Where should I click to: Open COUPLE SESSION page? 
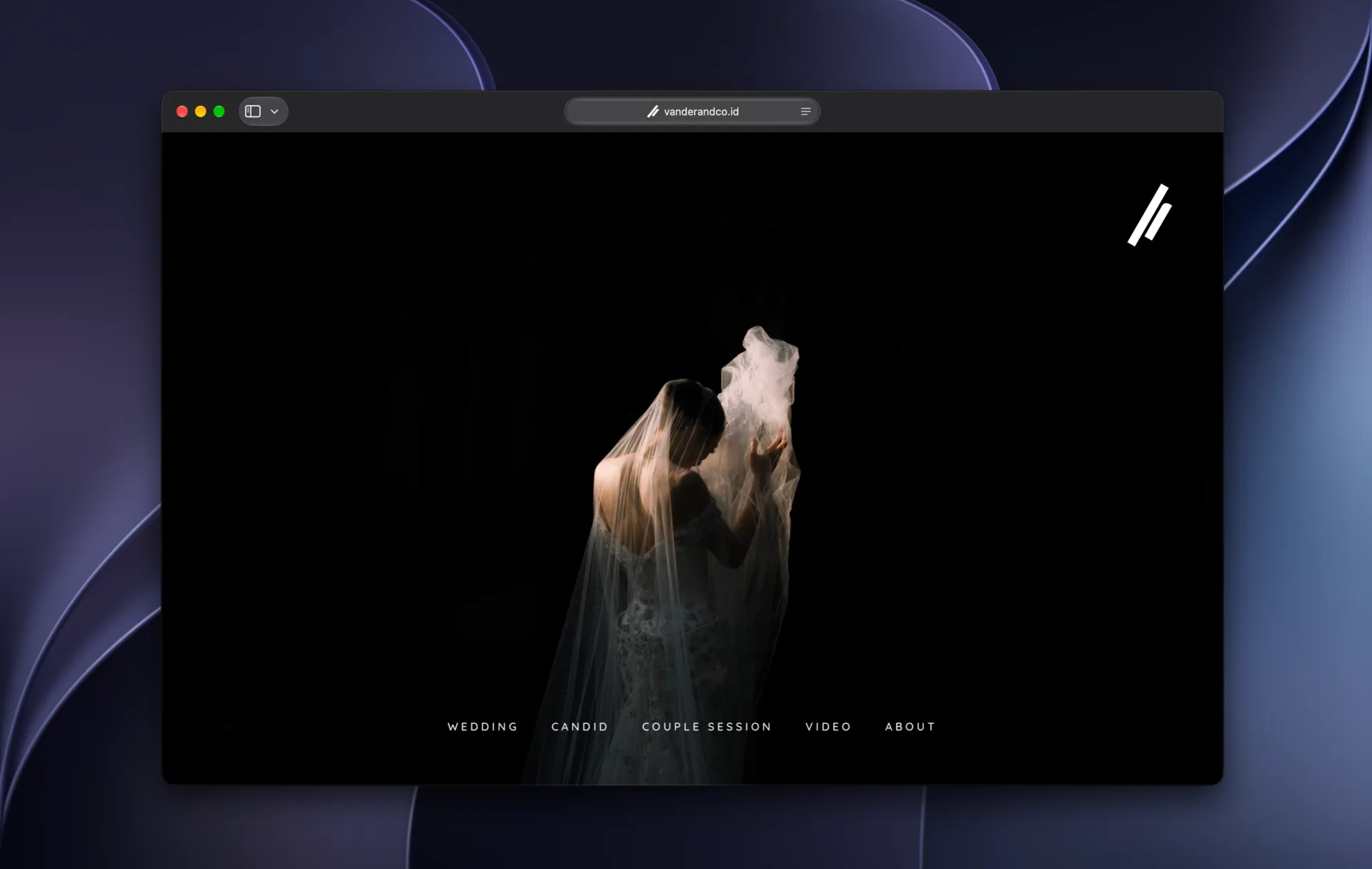click(x=707, y=727)
